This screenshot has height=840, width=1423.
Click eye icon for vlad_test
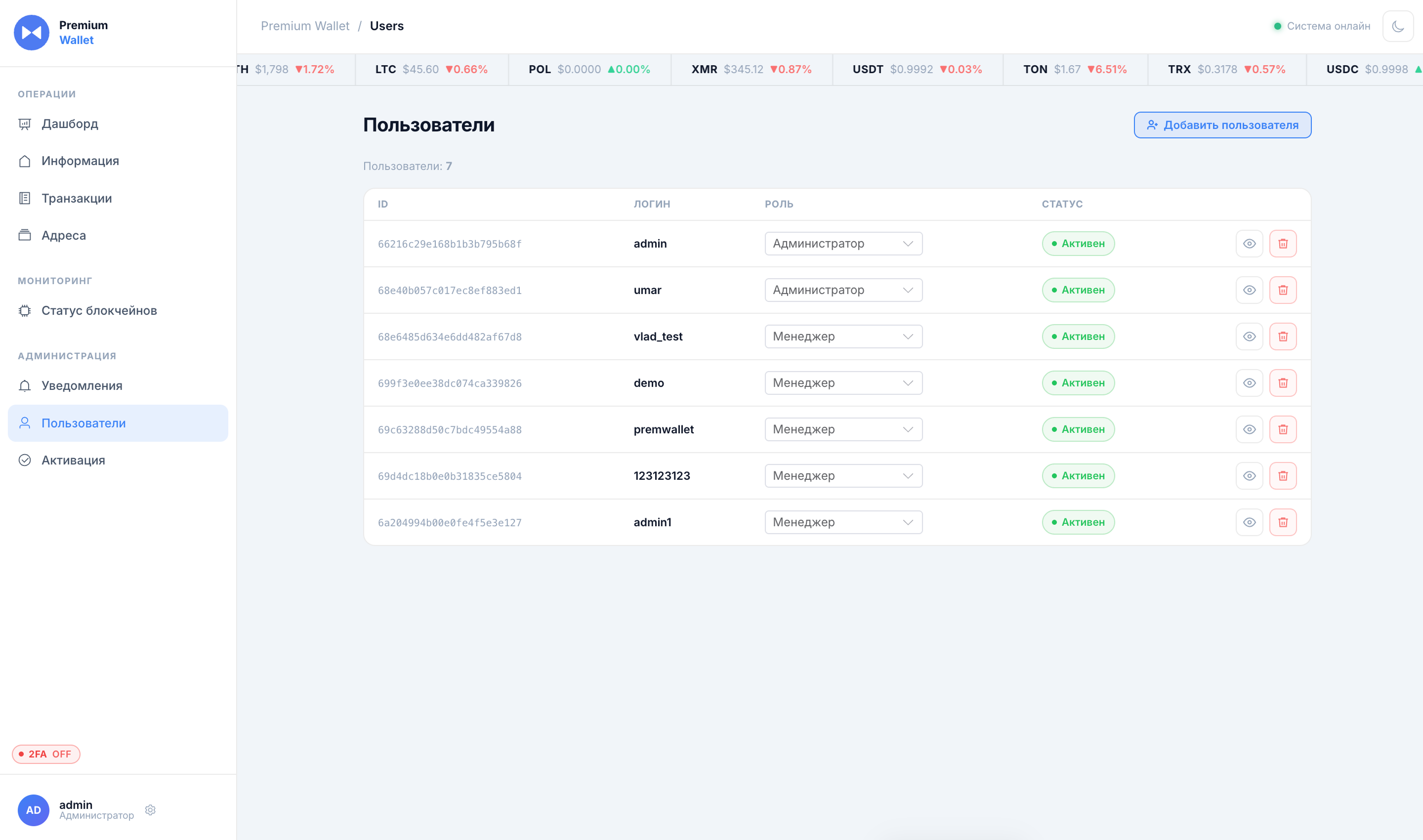coord(1249,337)
